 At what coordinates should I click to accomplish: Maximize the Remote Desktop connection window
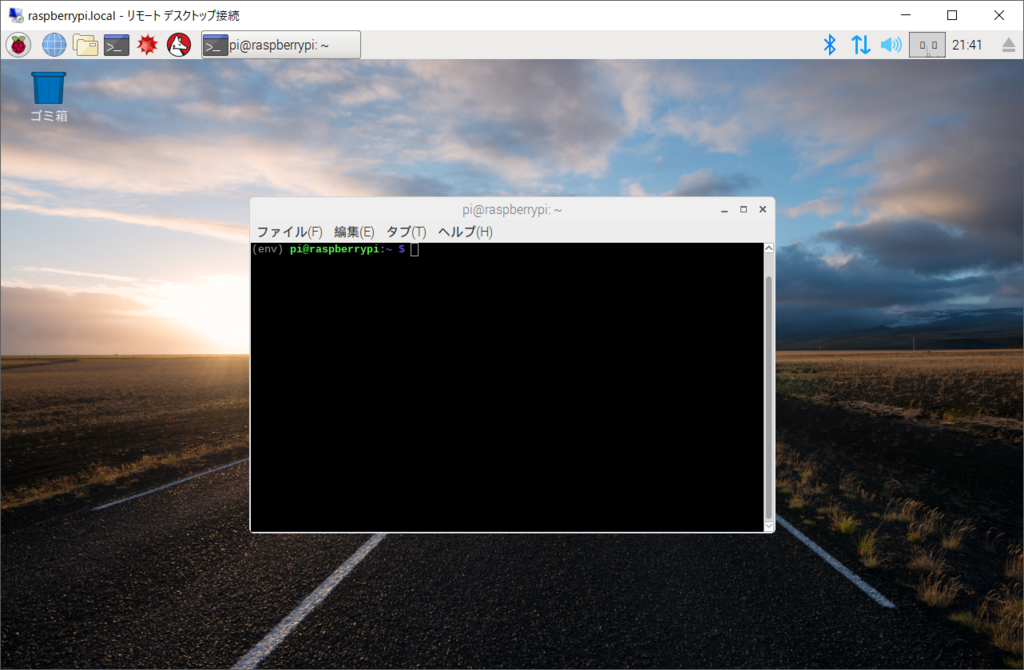pos(952,15)
